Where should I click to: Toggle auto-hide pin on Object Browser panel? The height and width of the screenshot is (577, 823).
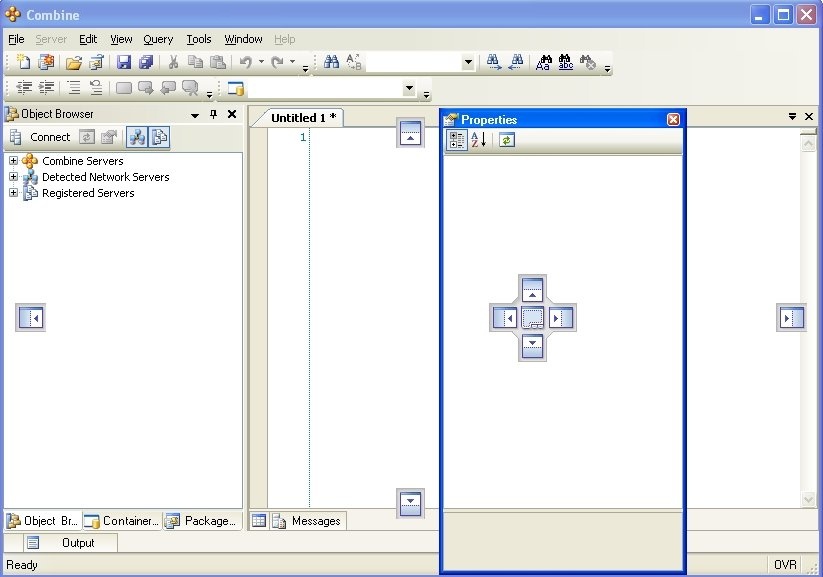(213, 114)
